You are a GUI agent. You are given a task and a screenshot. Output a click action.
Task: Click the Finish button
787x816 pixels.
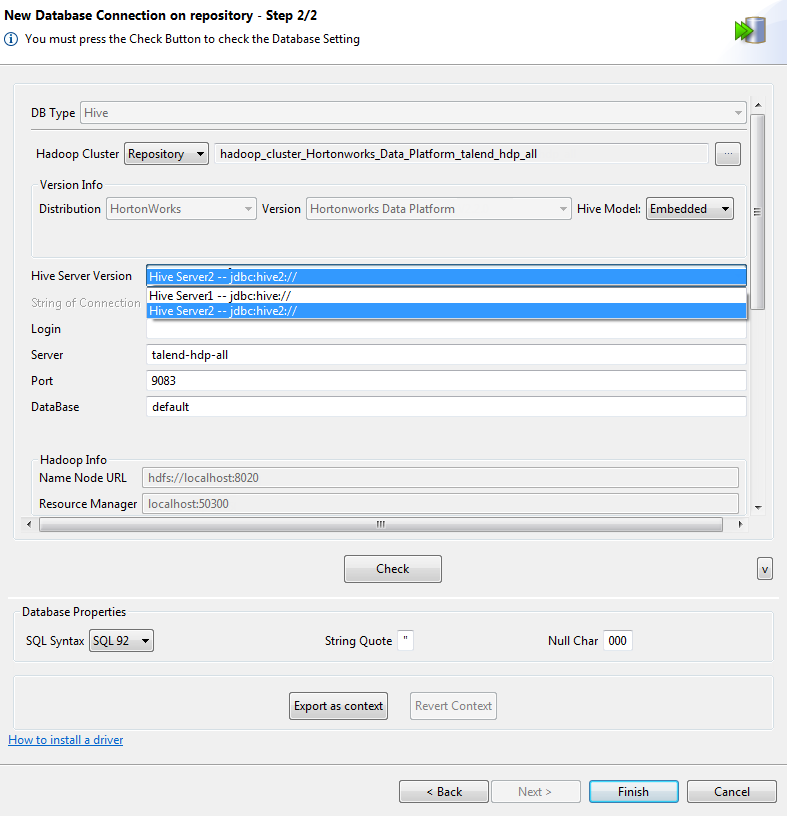click(633, 792)
